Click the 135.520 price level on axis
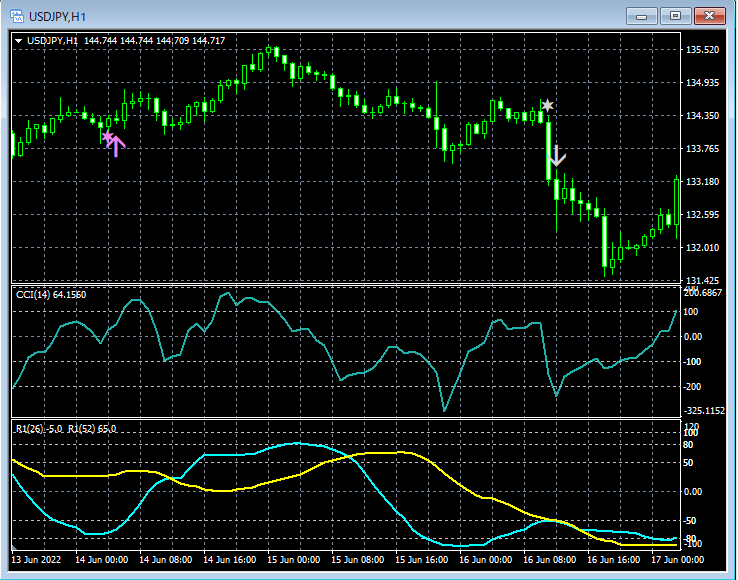This screenshot has height=580, width=738. coord(700,50)
